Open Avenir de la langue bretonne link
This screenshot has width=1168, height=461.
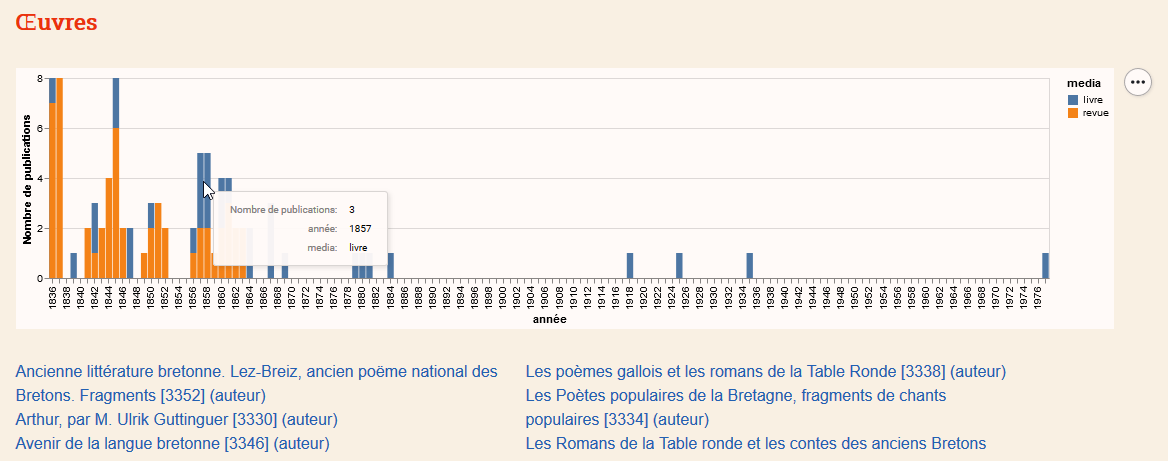(x=172, y=444)
